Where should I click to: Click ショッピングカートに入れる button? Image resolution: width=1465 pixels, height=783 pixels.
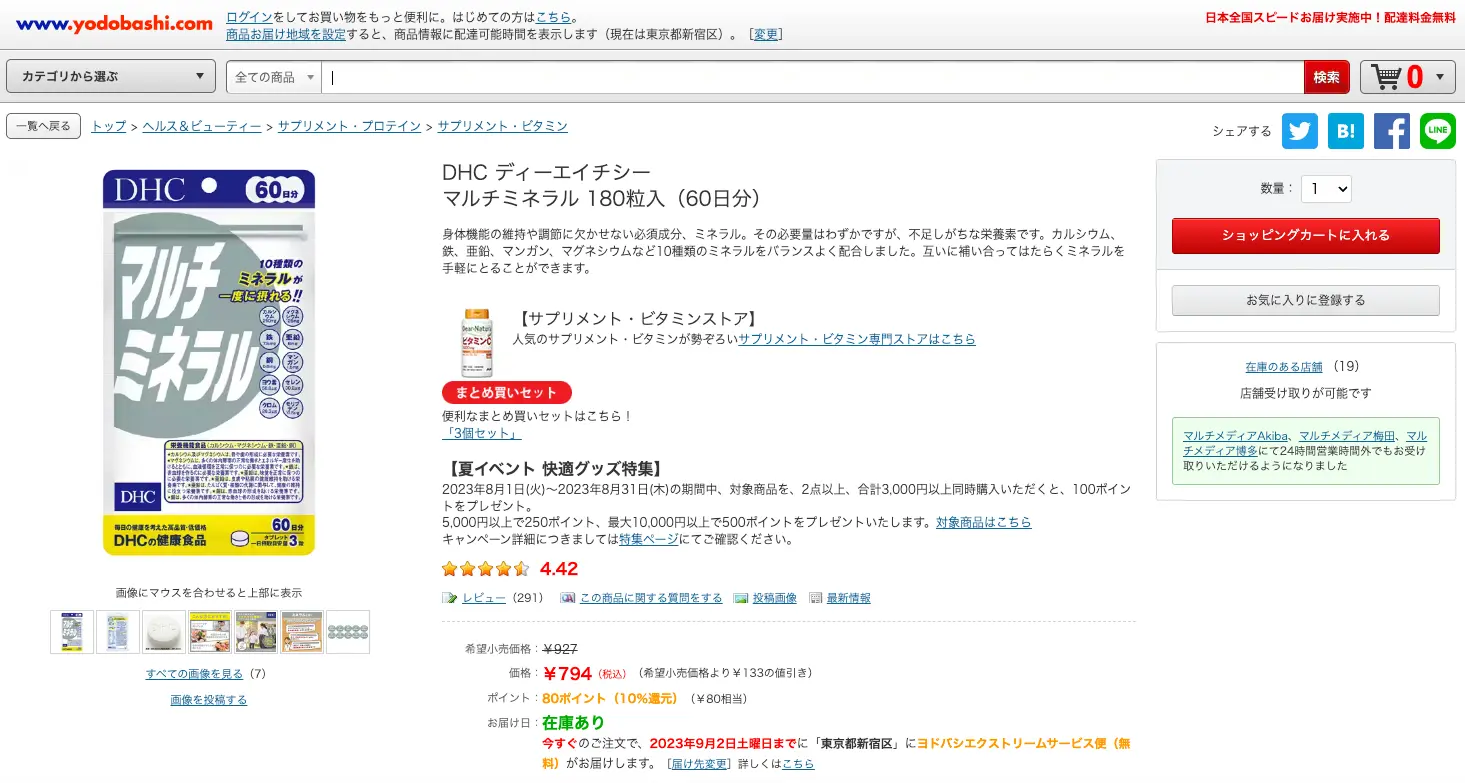tap(1306, 236)
